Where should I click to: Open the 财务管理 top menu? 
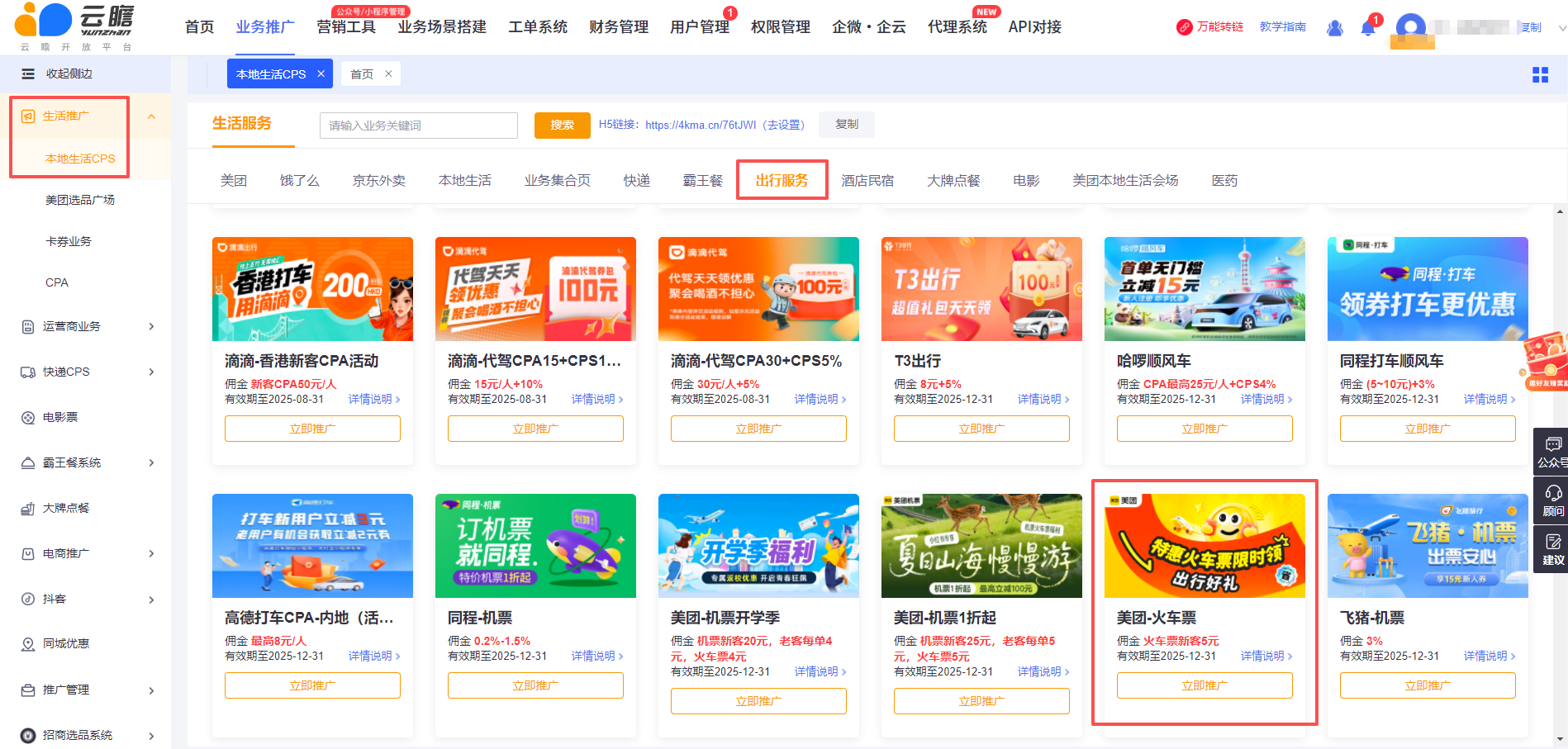(x=619, y=27)
